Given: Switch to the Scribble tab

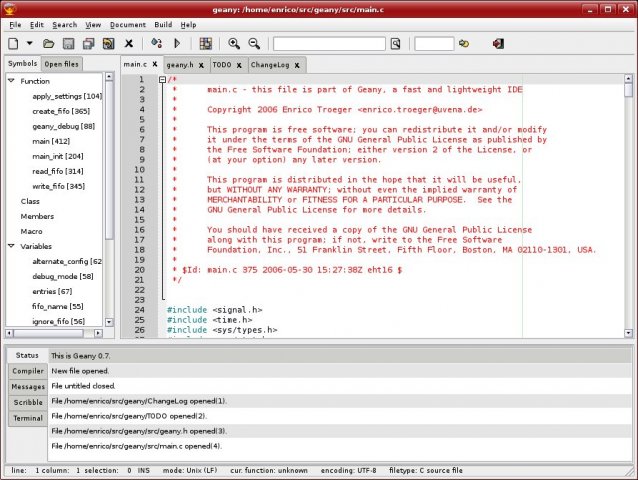Looking at the screenshot, I should coord(28,402).
